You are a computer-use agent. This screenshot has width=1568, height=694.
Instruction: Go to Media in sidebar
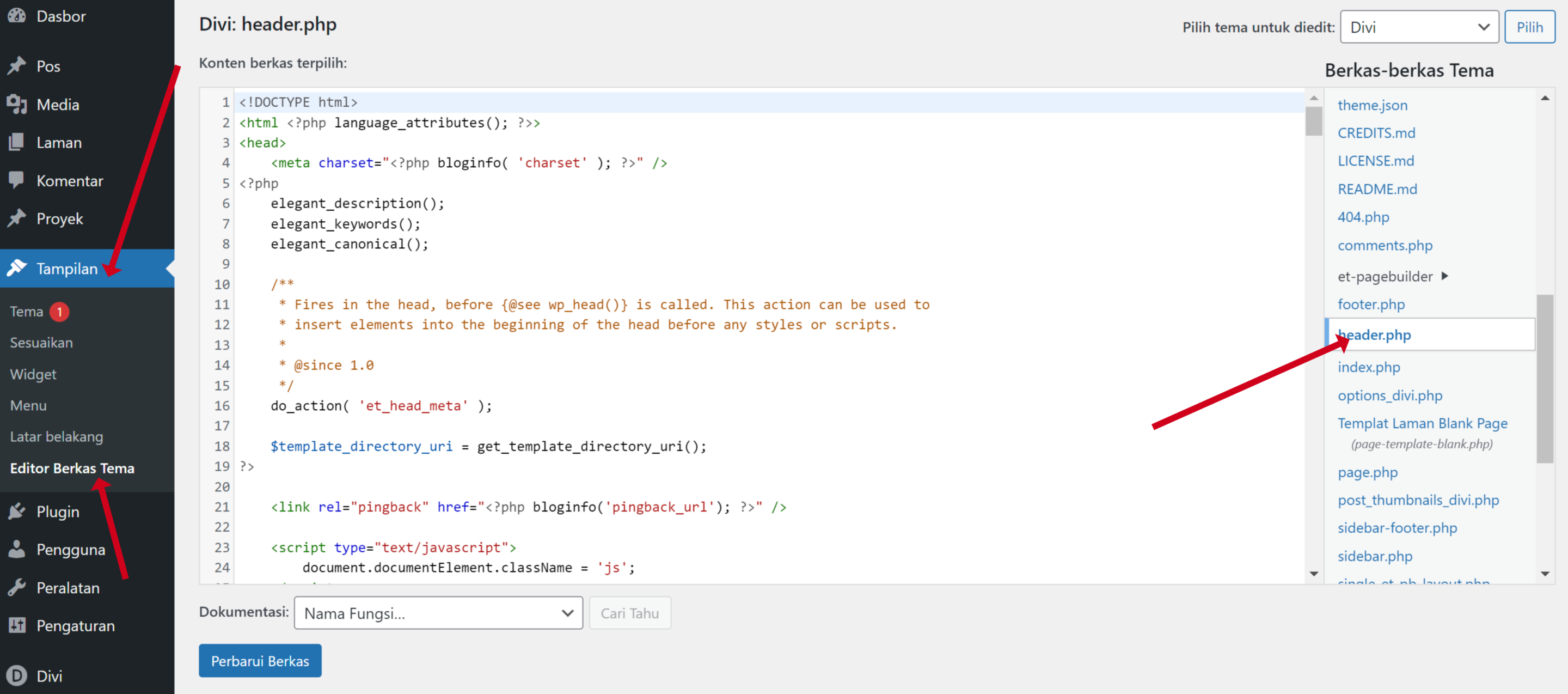click(x=87, y=104)
